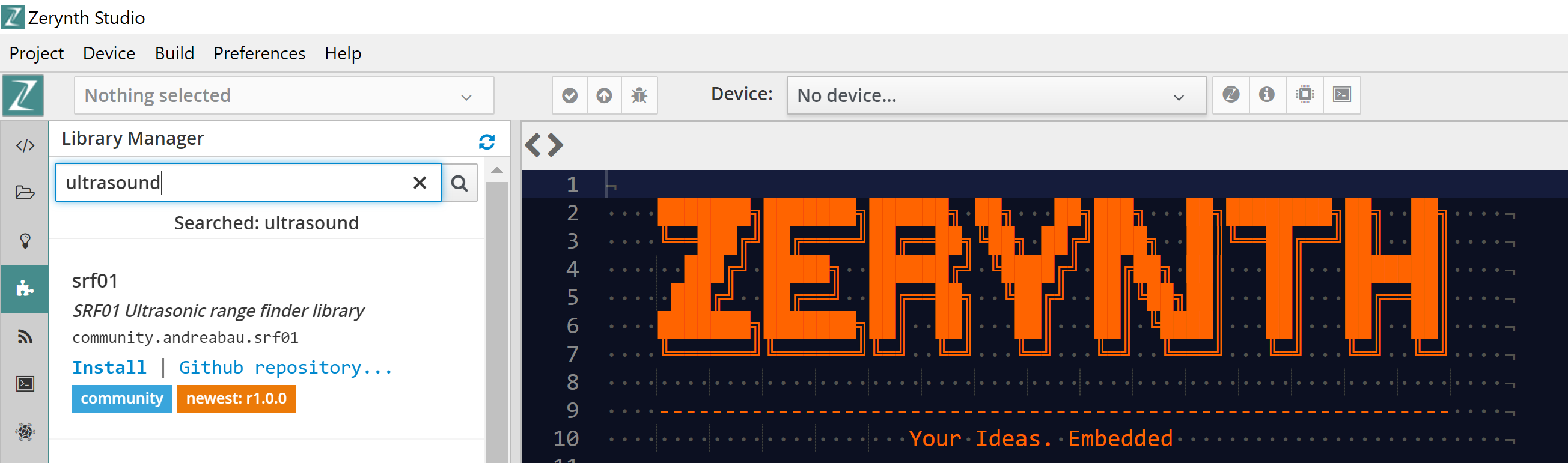1568x463 pixels.
Task: Click the chip virtualize device icon
Action: click(x=1304, y=95)
